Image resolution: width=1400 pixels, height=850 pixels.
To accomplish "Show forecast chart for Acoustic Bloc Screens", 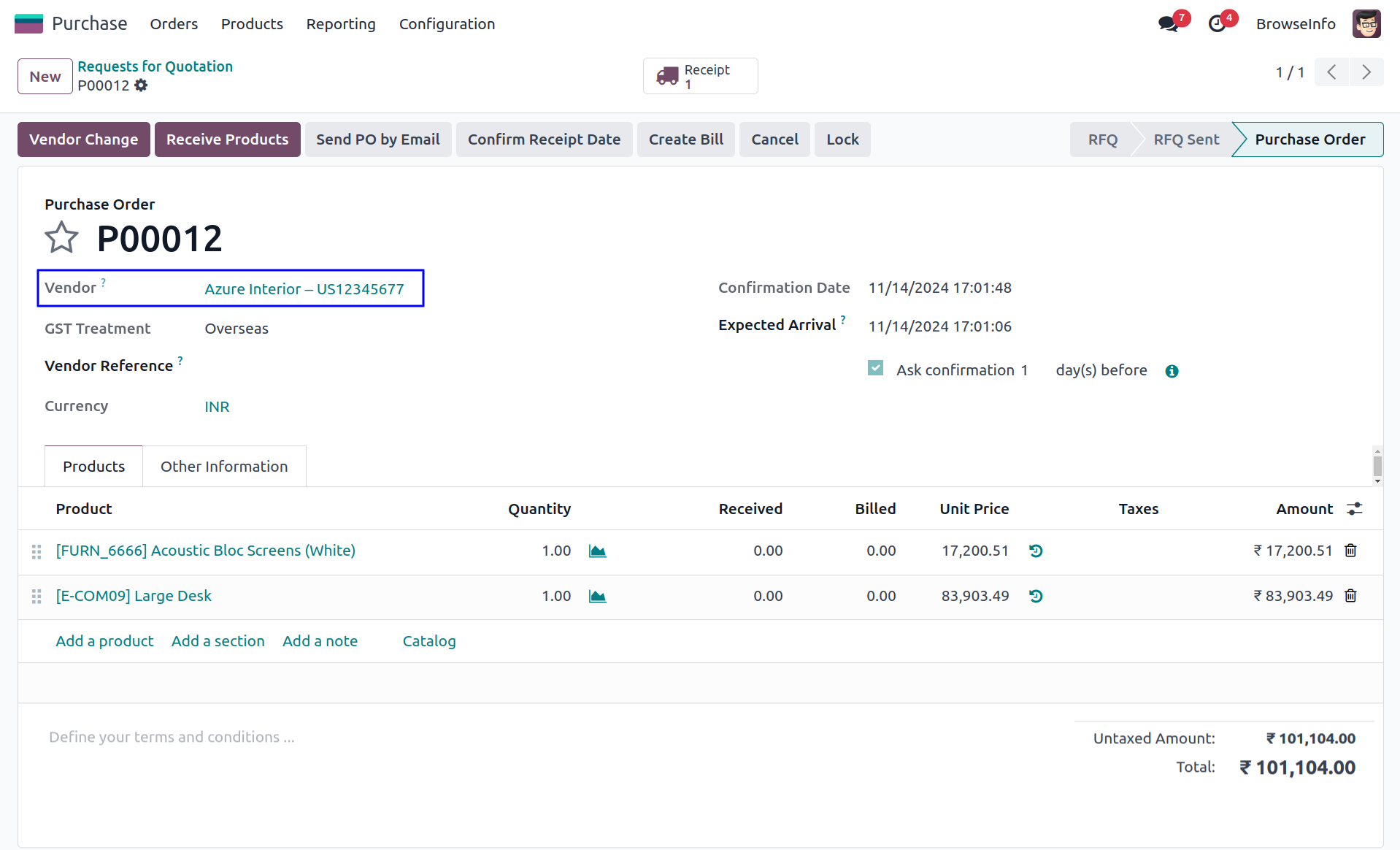I will pos(597,551).
